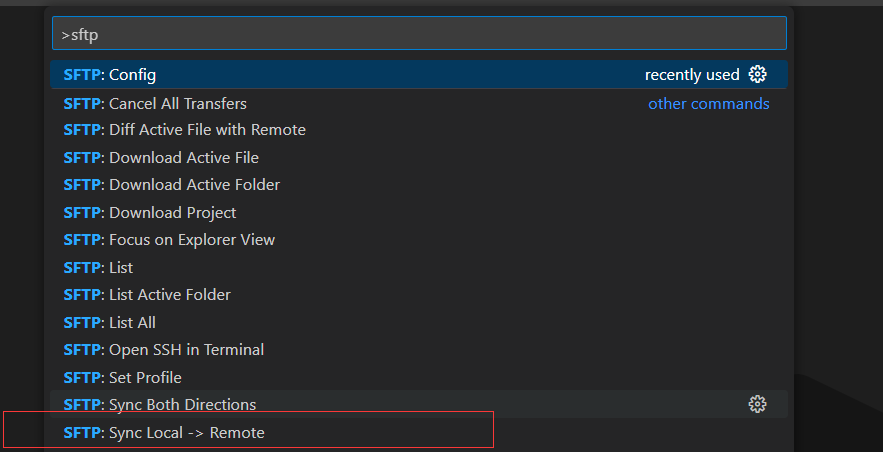This screenshot has height=452, width=883.
Task: Click the 'other commands' label
Action: coord(708,104)
